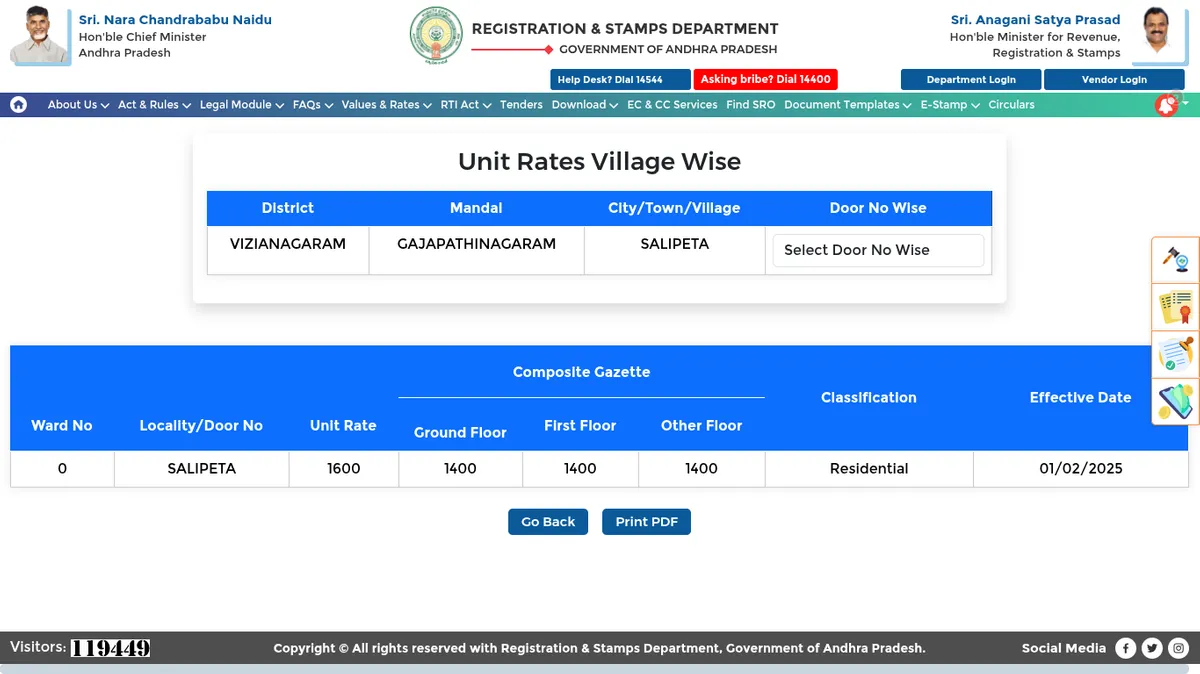Screen dimensions: 1200x674
Task: Open the Asking bribe? Dial 14400 banner
Action: point(765,79)
